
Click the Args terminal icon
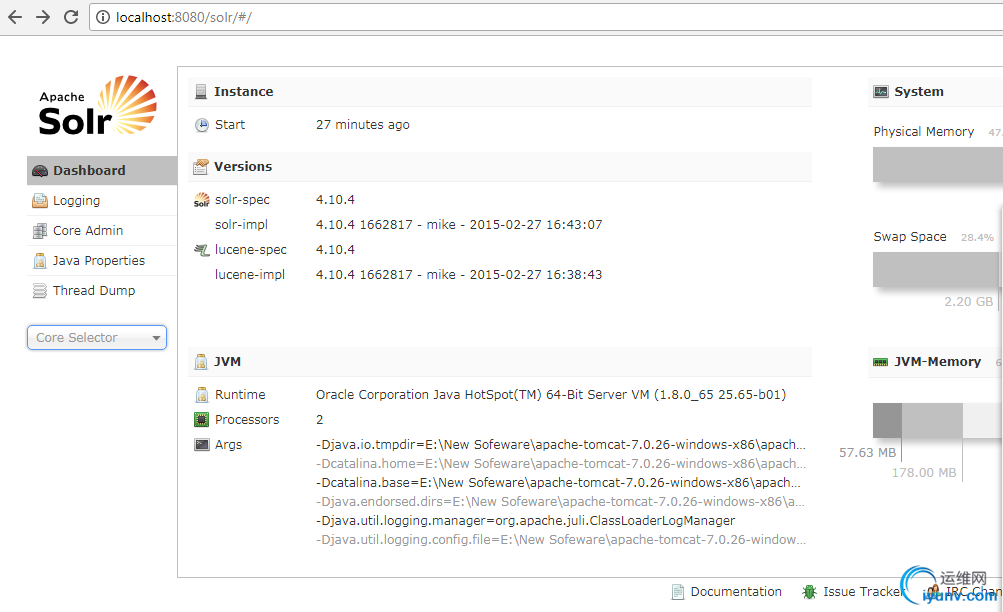click(201, 445)
